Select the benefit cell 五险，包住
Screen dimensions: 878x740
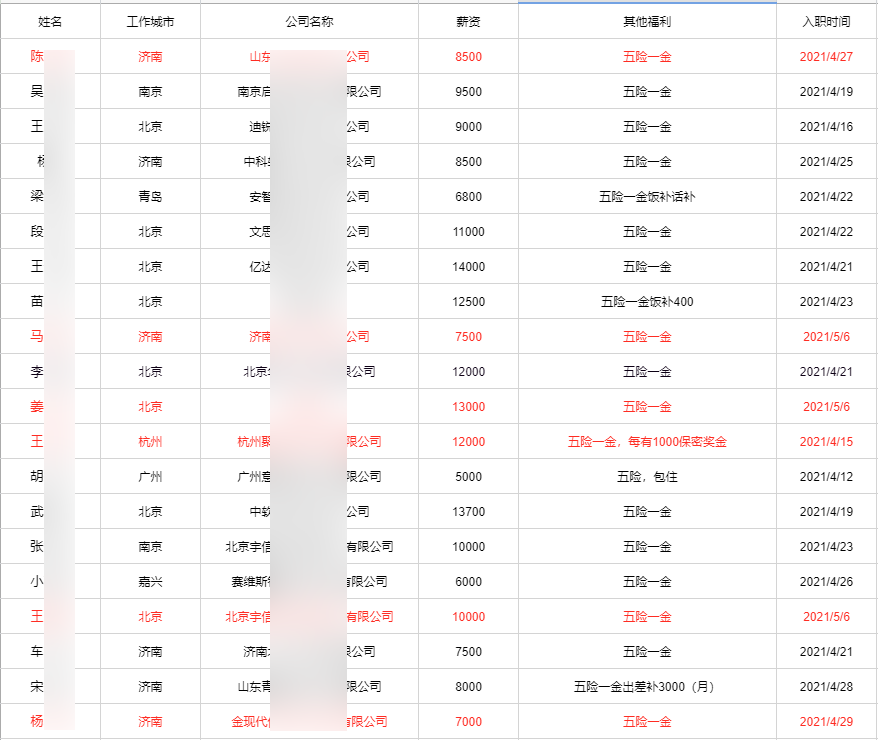647,477
